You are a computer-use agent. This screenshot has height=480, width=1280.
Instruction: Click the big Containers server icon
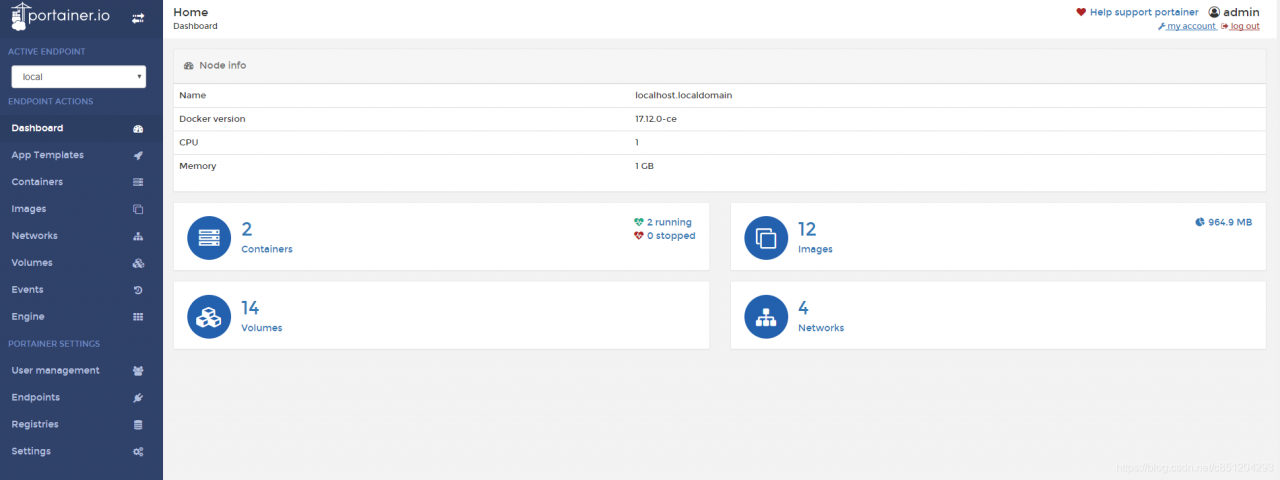pyautogui.click(x=209, y=238)
